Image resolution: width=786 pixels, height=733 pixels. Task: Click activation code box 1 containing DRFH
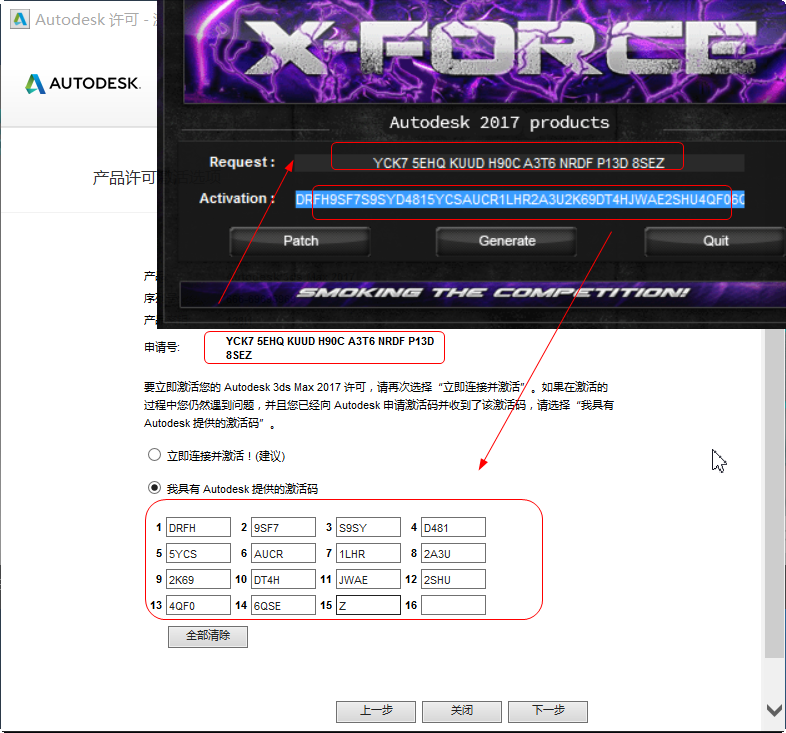coord(199,527)
